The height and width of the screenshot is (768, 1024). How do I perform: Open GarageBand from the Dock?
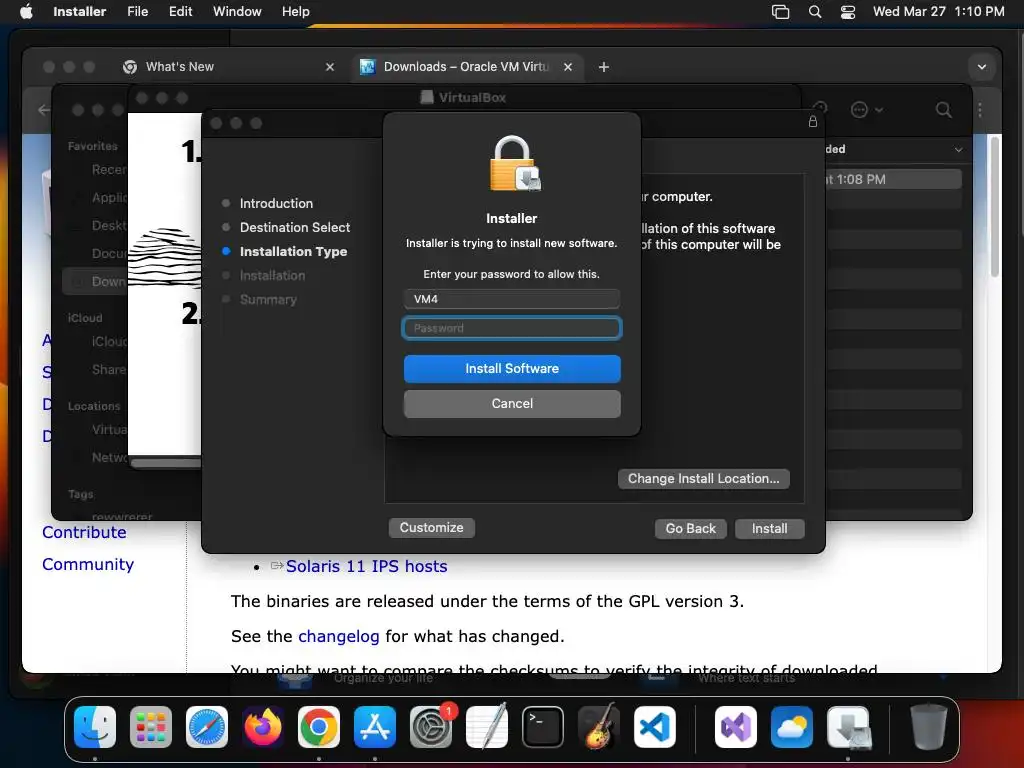tap(599, 727)
